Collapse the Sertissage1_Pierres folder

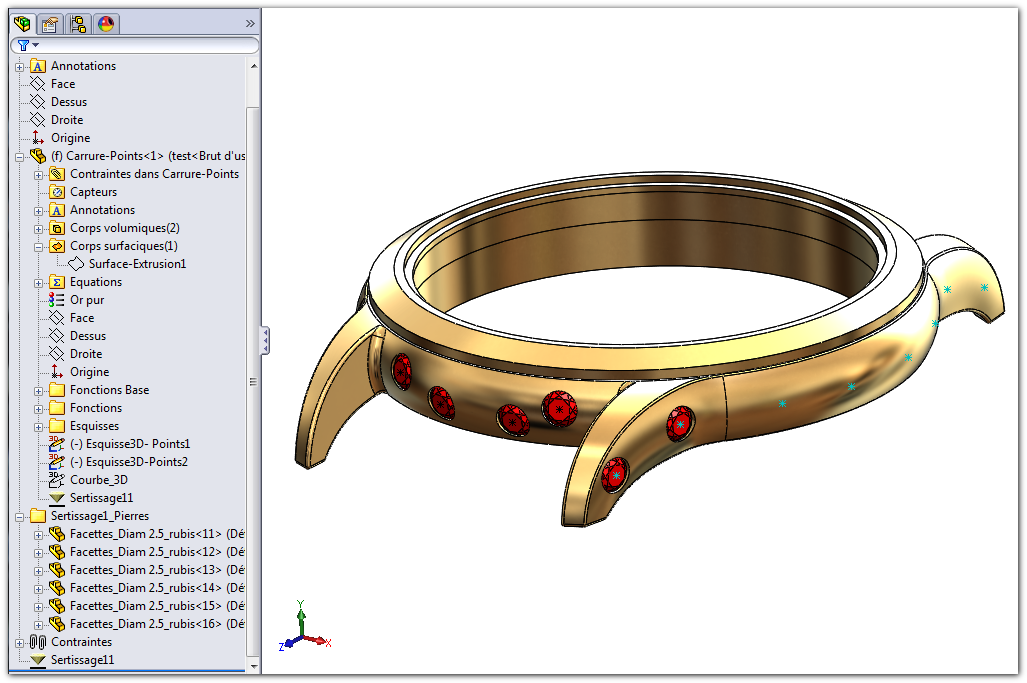pos(20,516)
